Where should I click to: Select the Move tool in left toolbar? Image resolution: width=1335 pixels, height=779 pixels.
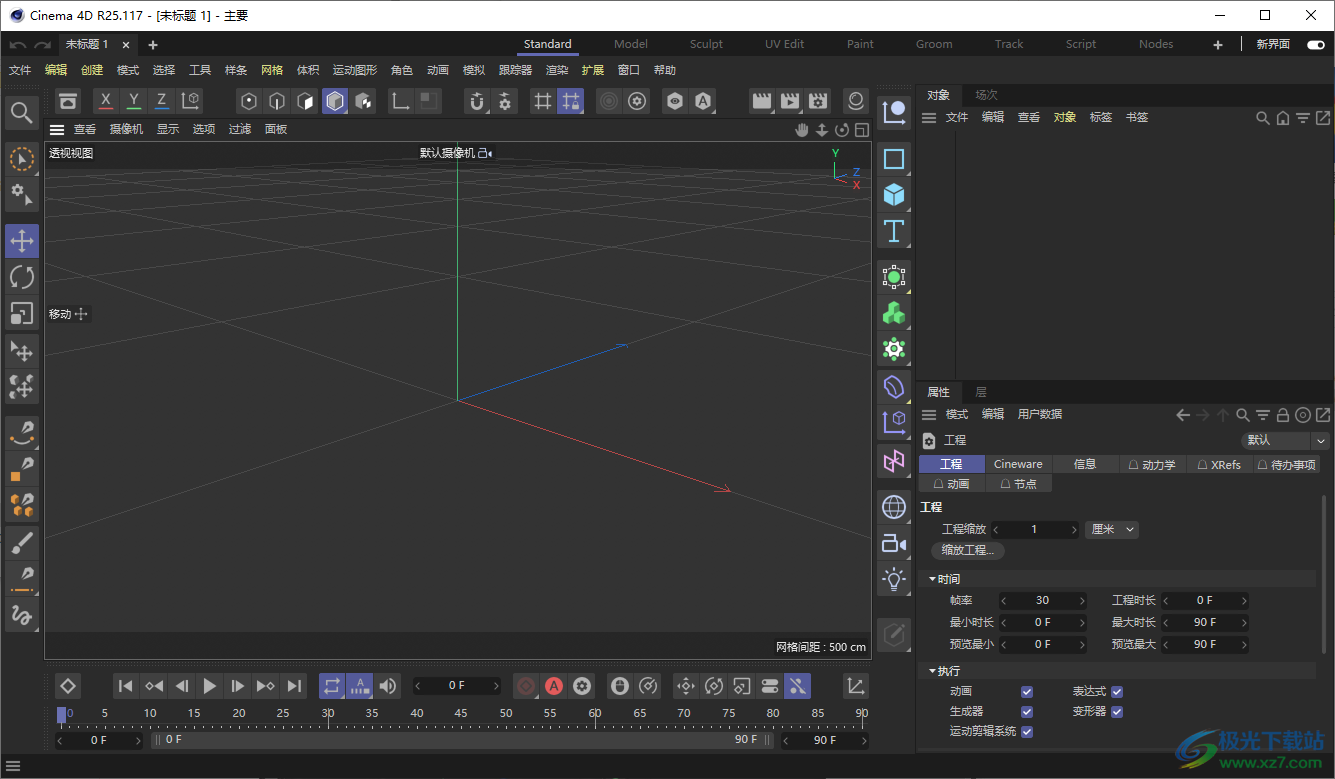click(22, 240)
